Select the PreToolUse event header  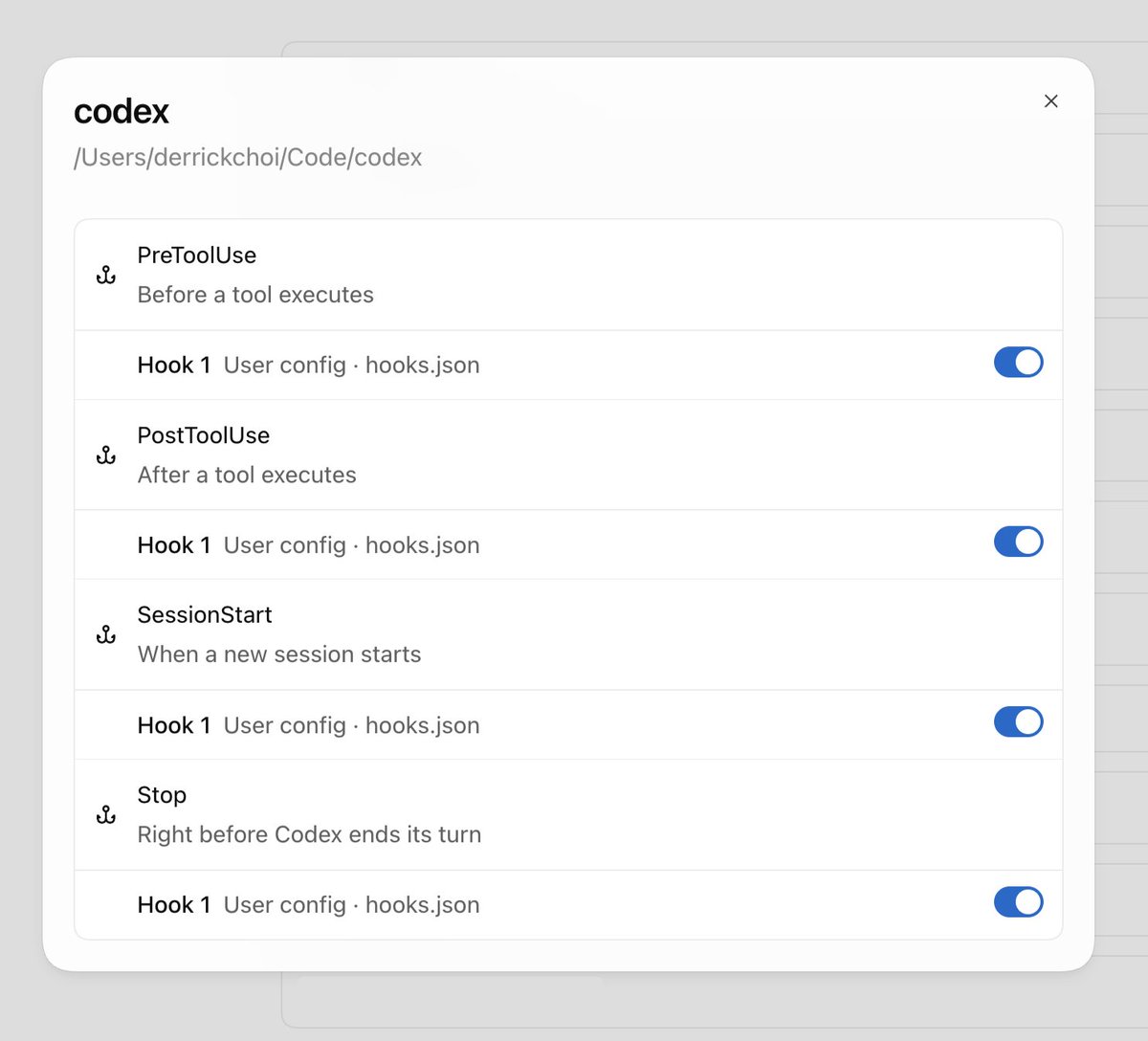pyautogui.click(x=568, y=276)
